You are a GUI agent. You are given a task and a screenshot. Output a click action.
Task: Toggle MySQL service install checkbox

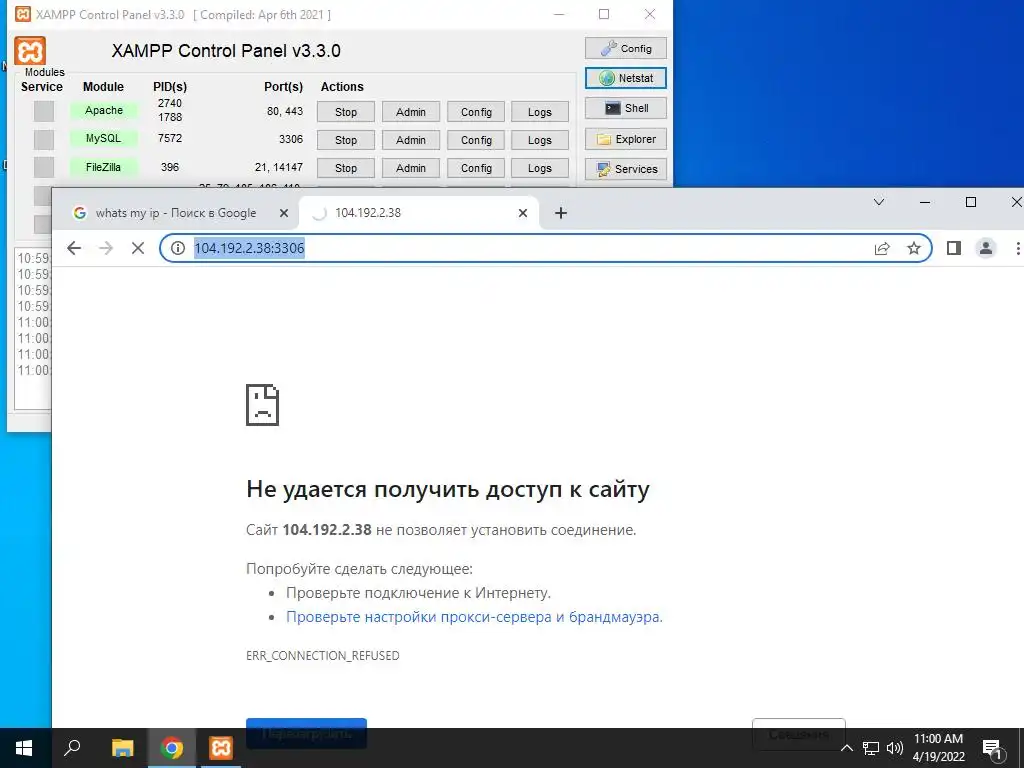44,139
